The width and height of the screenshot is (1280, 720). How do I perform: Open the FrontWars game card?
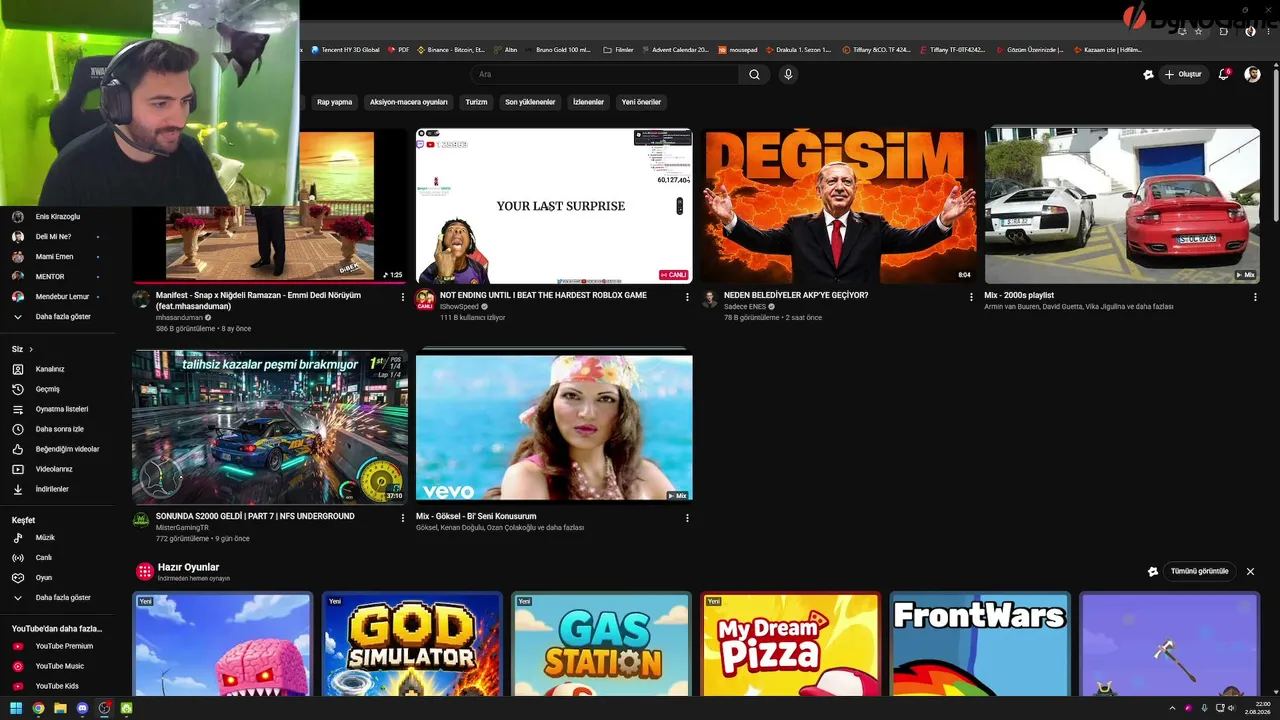pyautogui.click(x=980, y=645)
